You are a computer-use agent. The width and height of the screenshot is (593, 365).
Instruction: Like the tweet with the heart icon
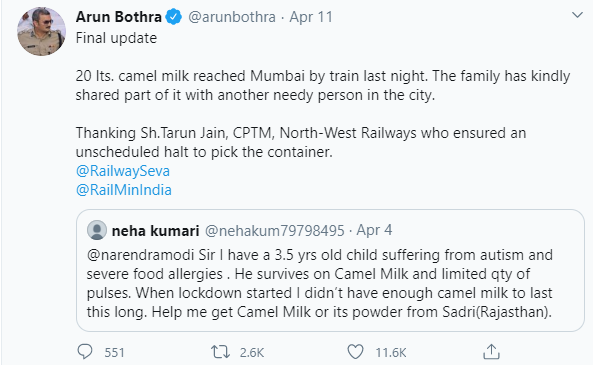click(355, 352)
